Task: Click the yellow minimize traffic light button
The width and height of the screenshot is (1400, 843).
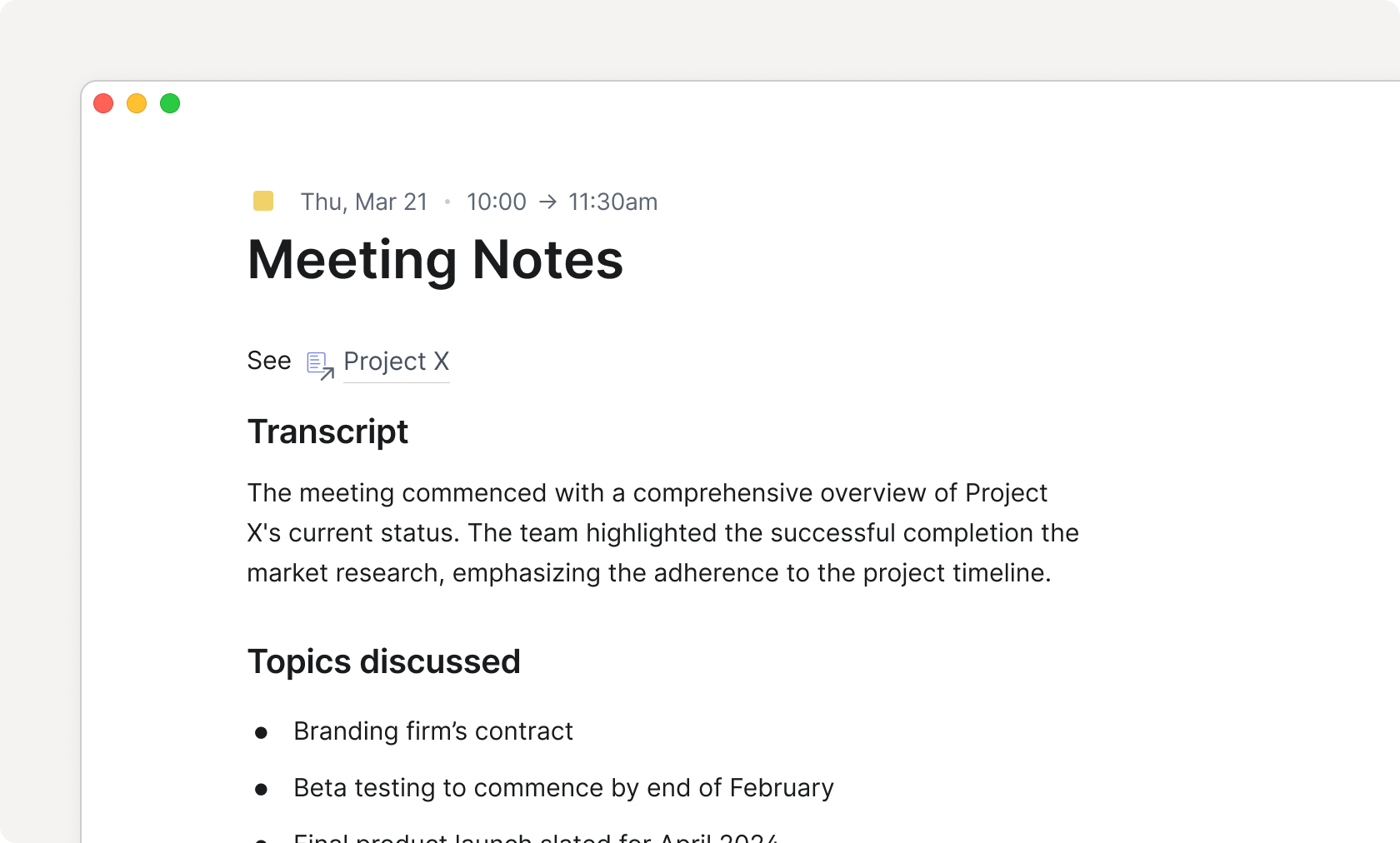Action: click(137, 103)
